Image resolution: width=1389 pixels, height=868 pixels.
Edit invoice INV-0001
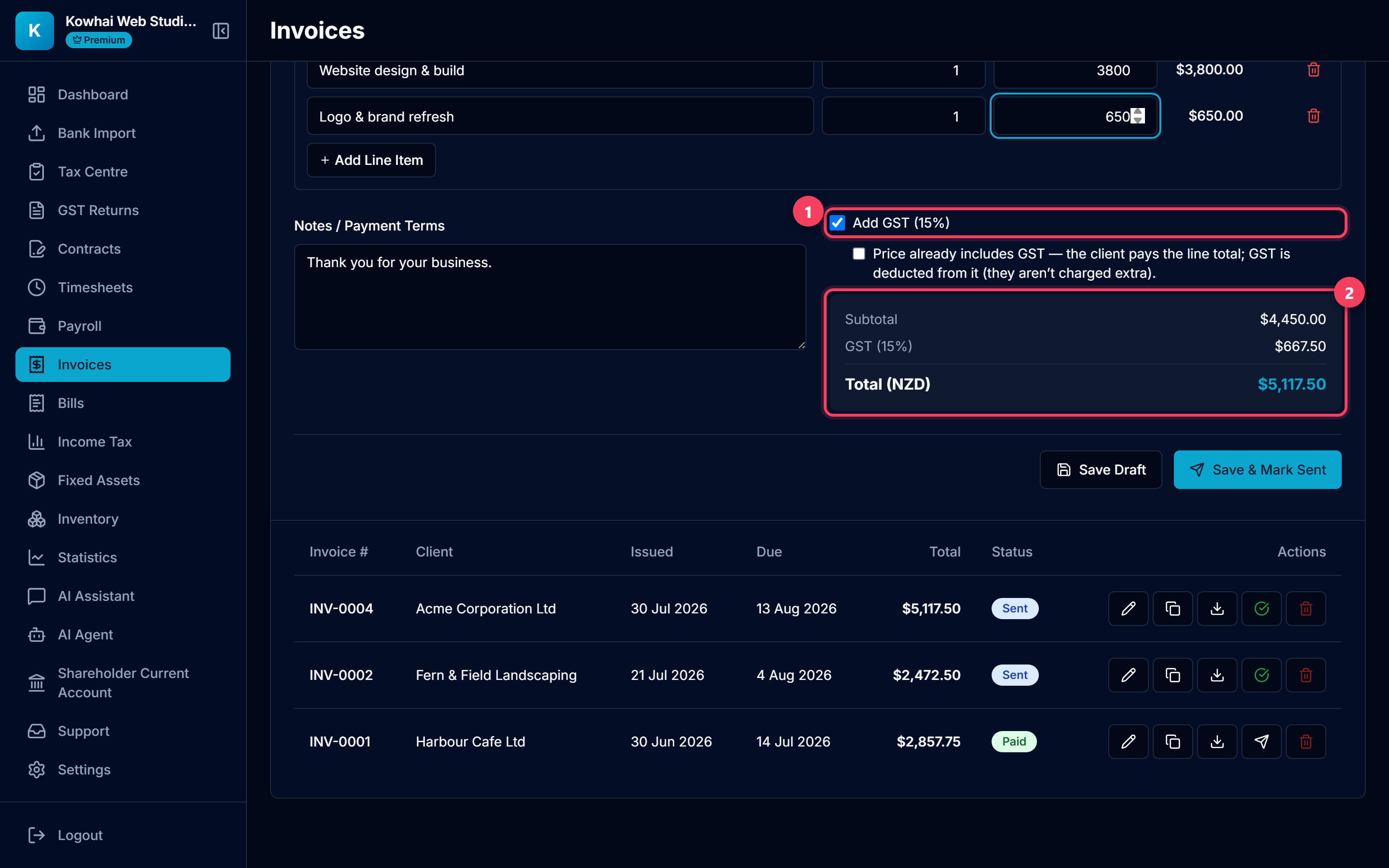coord(1128,742)
